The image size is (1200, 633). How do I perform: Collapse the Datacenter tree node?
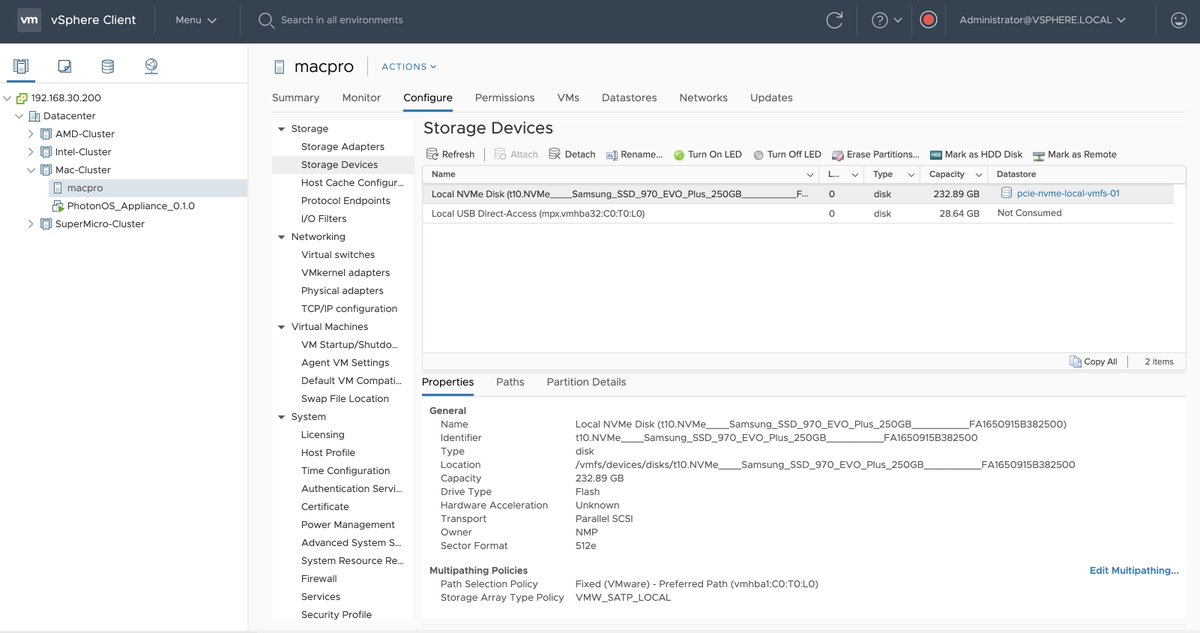click(x=20, y=116)
